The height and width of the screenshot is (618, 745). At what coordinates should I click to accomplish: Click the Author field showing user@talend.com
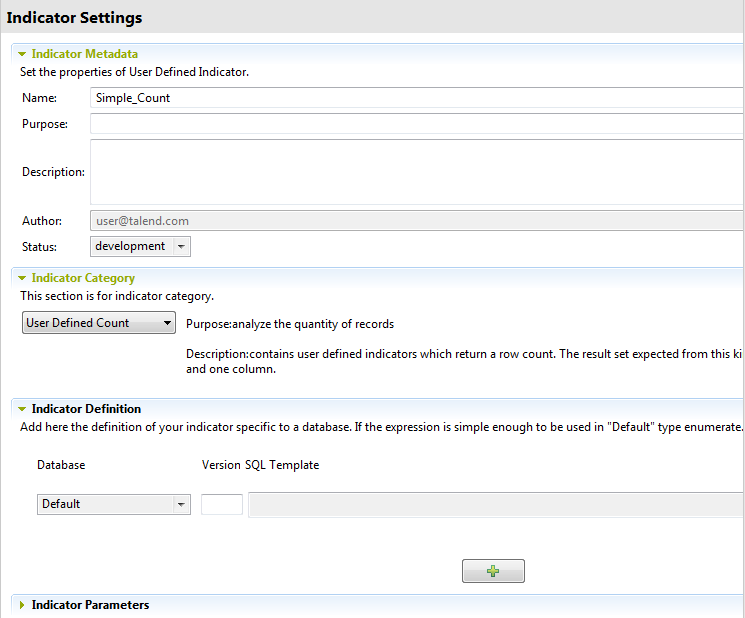(x=415, y=221)
